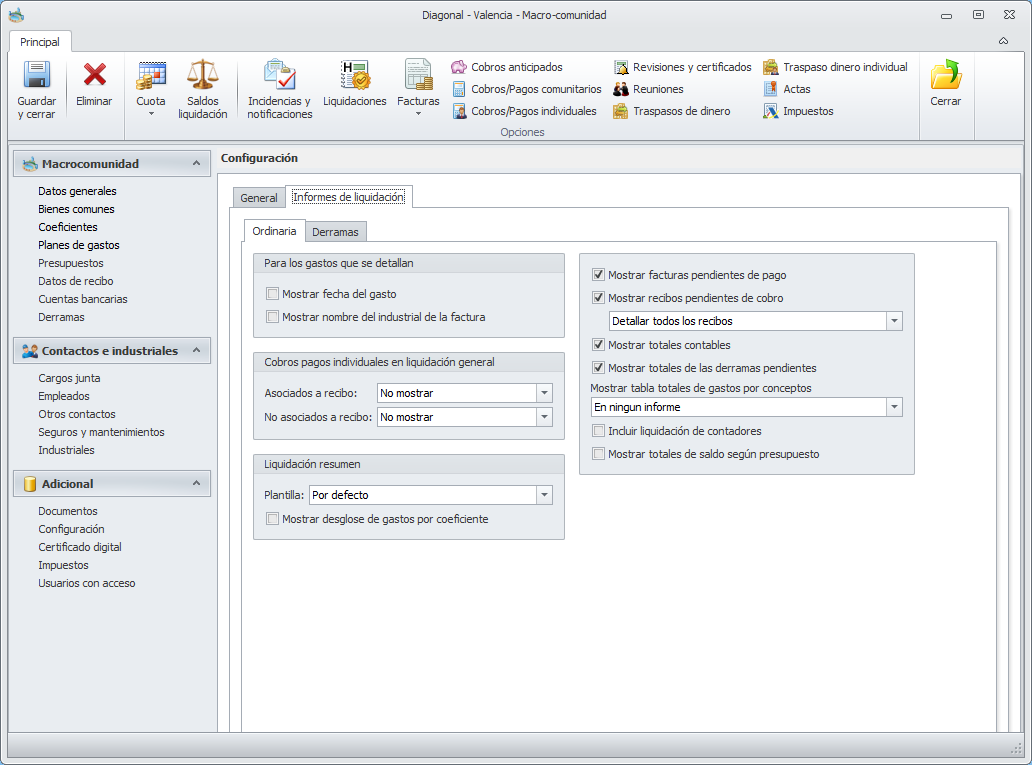Open Detallar todos los recibos dropdown
Viewport: 1032px width, 765px height.
[x=894, y=321]
